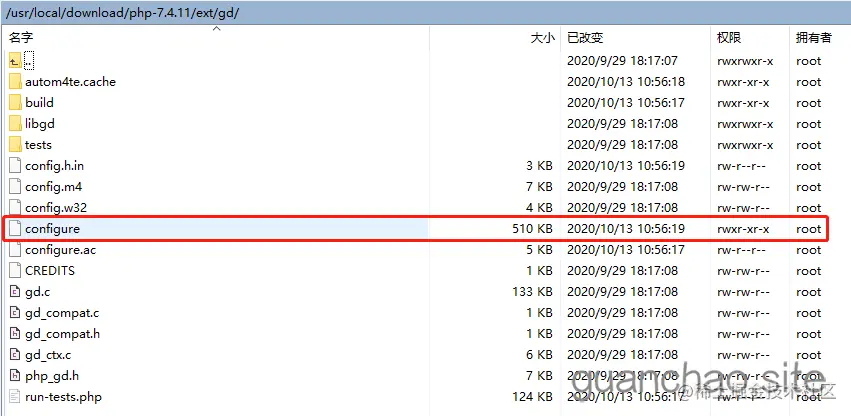The height and width of the screenshot is (416, 851).
Task: Click the php_gd.h header file icon
Action: (x=15, y=375)
